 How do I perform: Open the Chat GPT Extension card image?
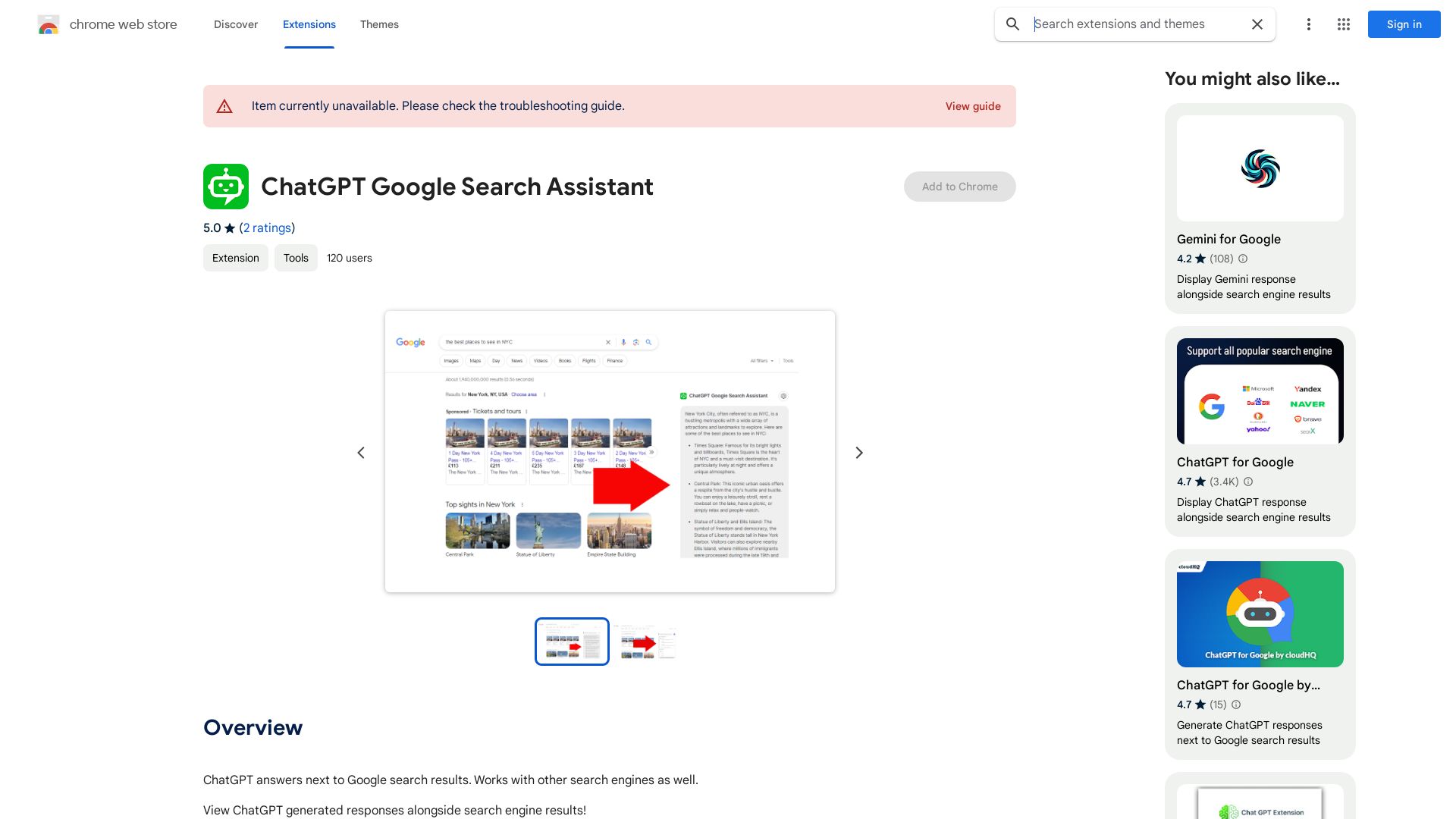coord(1260,802)
